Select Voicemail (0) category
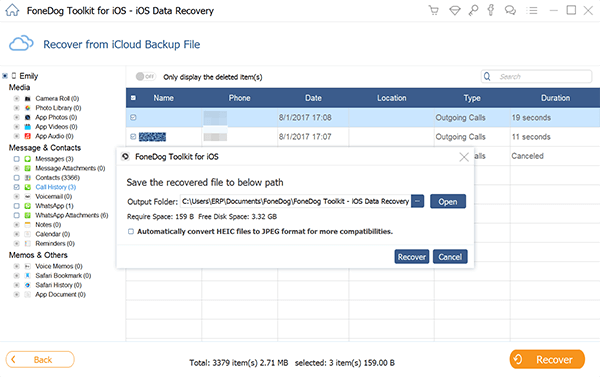 54,197
